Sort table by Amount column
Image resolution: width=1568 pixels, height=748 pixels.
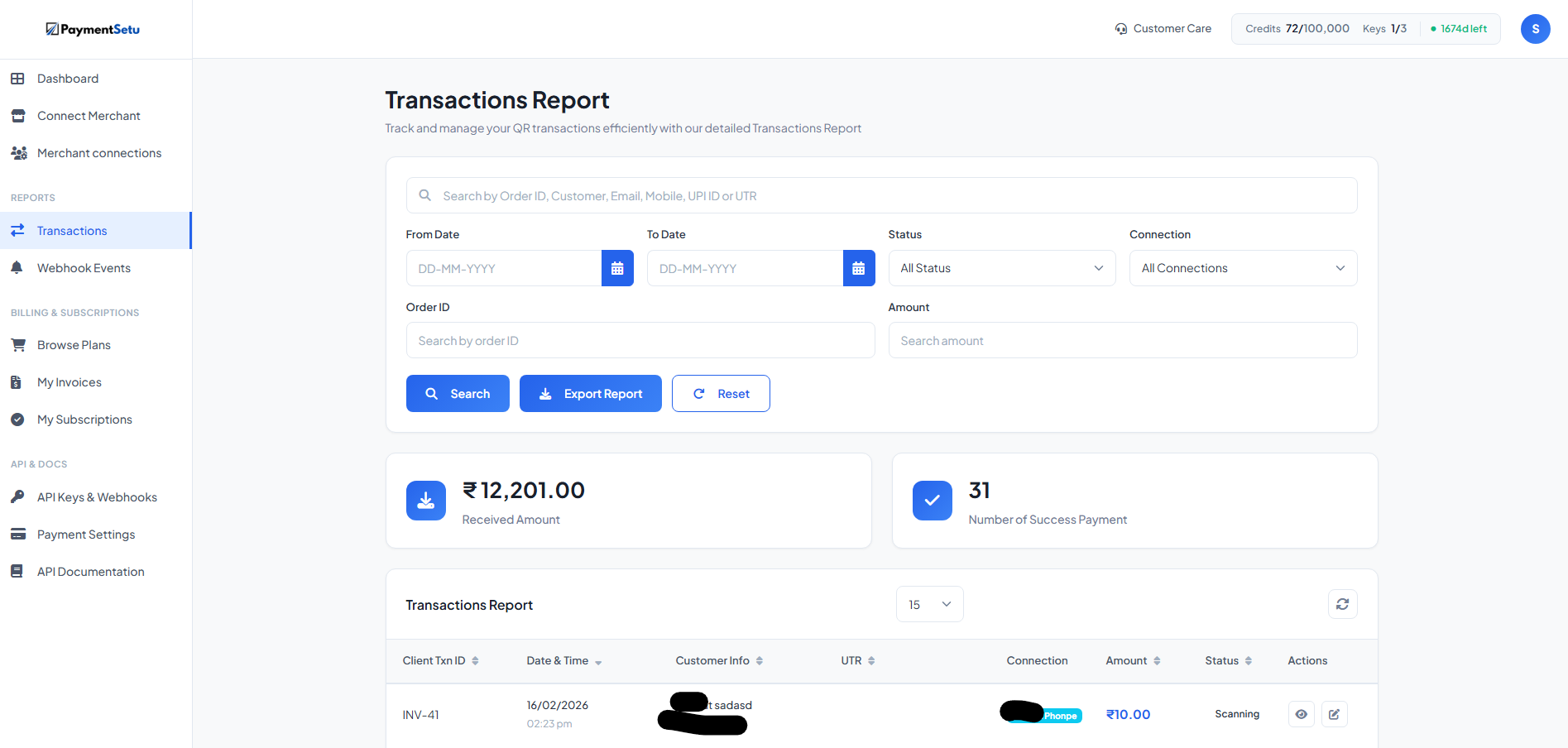coord(1133,660)
